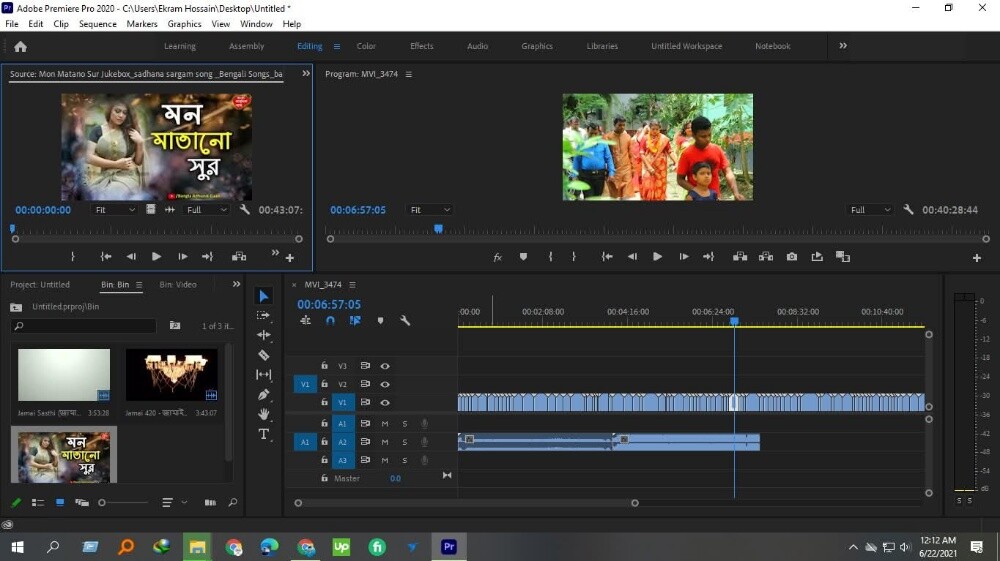Viewport: 1000px width, 561px height.
Task: Click Export Frame camera icon
Action: [791, 257]
